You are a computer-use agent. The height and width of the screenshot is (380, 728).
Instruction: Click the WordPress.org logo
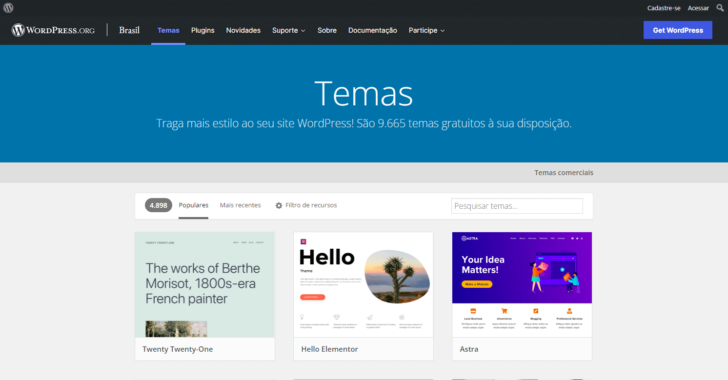pyautogui.click(x=53, y=30)
